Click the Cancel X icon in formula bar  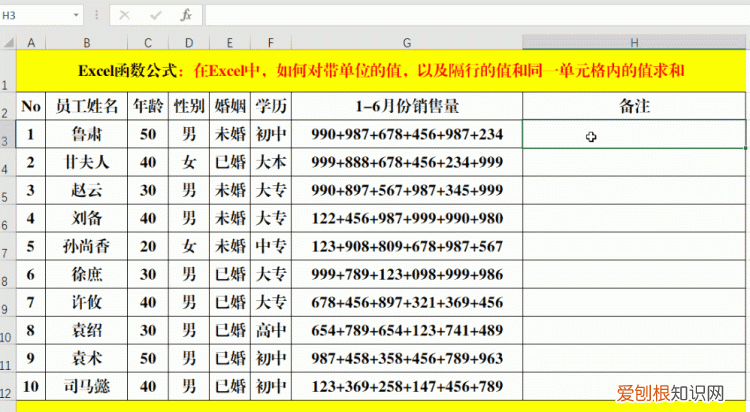coord(124,16)
